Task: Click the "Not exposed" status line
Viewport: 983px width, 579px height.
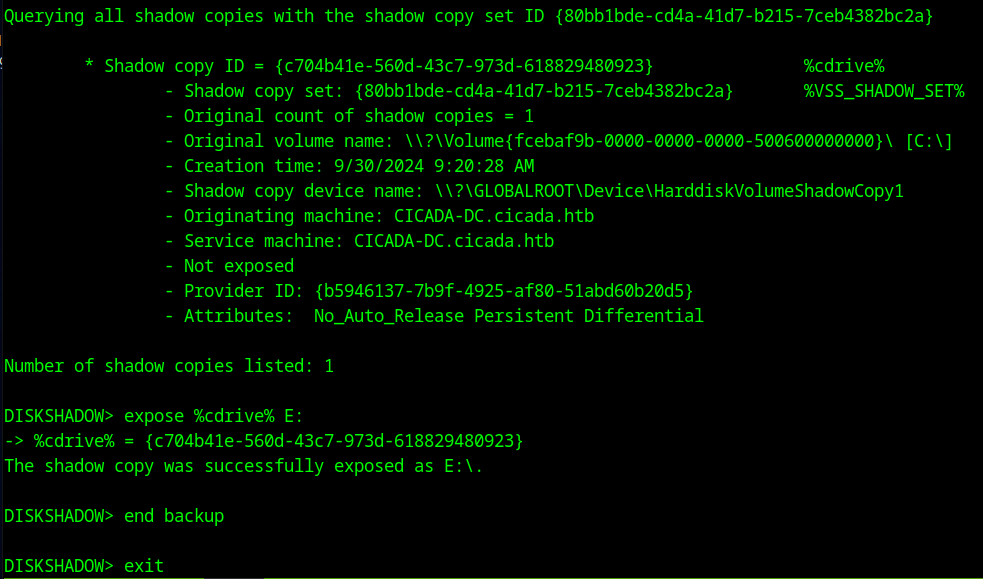Action: [238, 266]
